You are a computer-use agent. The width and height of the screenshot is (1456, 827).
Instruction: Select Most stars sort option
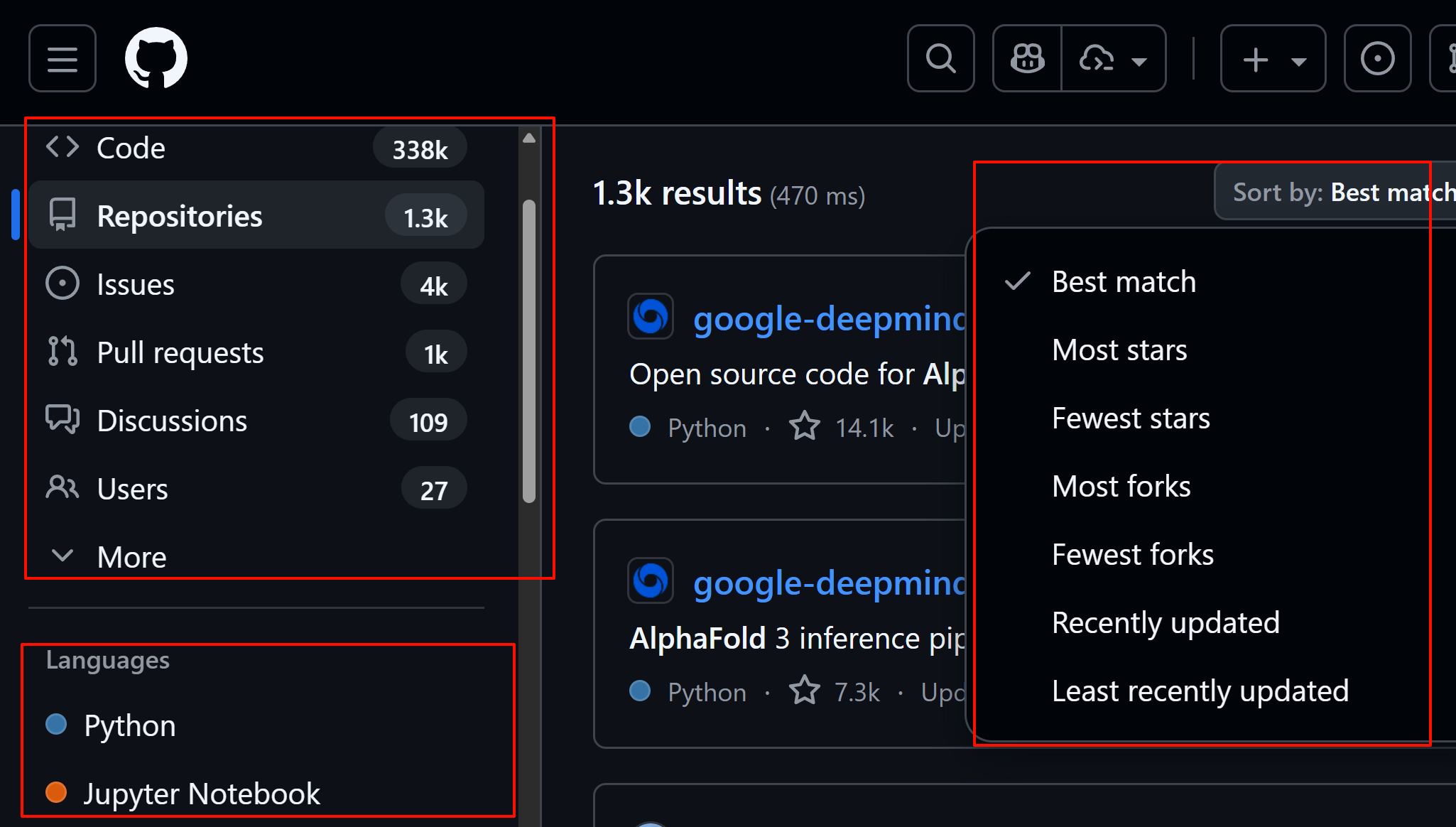pos(1119,350)
